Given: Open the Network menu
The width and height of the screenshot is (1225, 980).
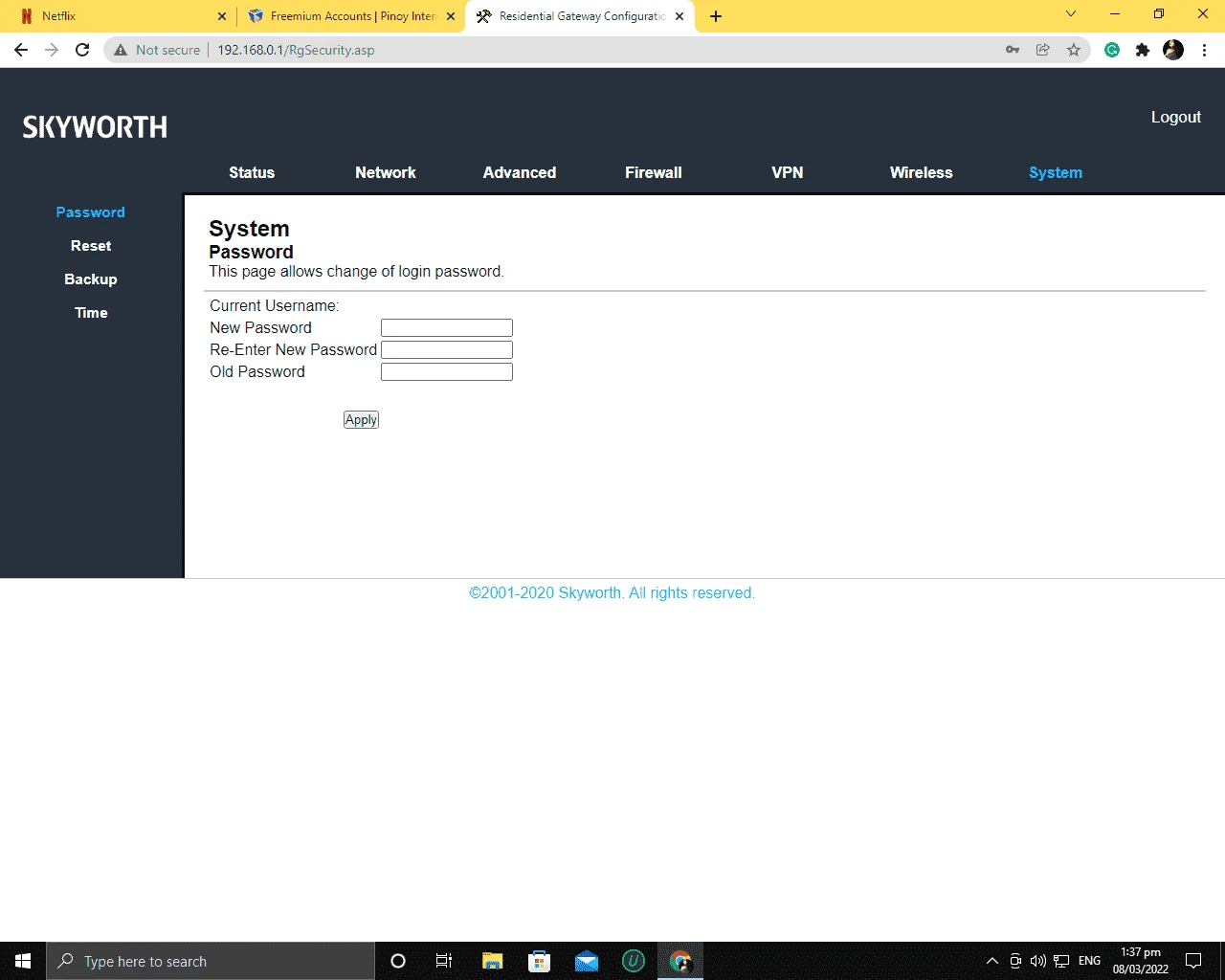Looking at the screenshot, I should 386,172.
